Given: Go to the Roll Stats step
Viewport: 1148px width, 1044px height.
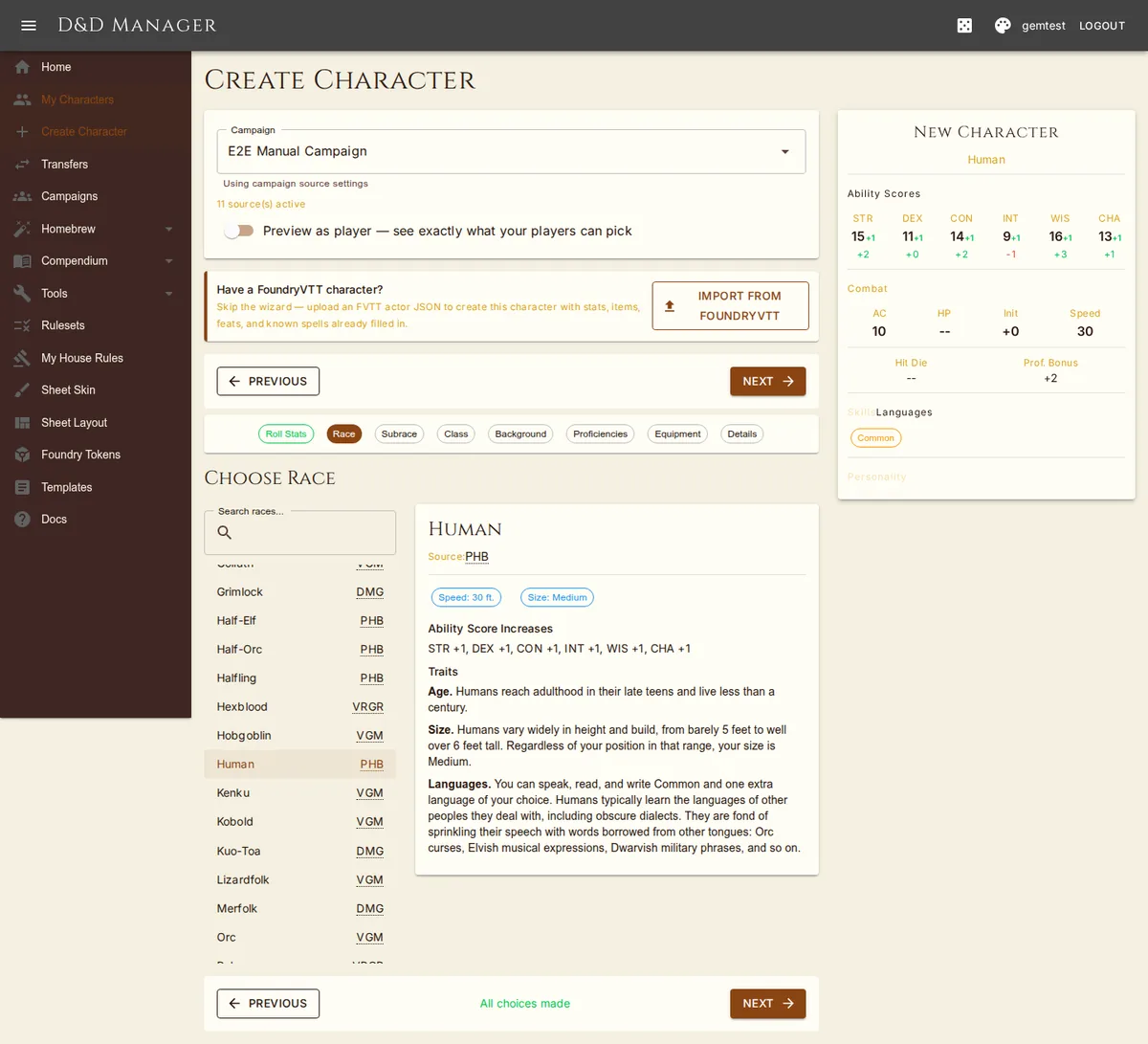Looking at the screenshot, I should pos(286,434).
